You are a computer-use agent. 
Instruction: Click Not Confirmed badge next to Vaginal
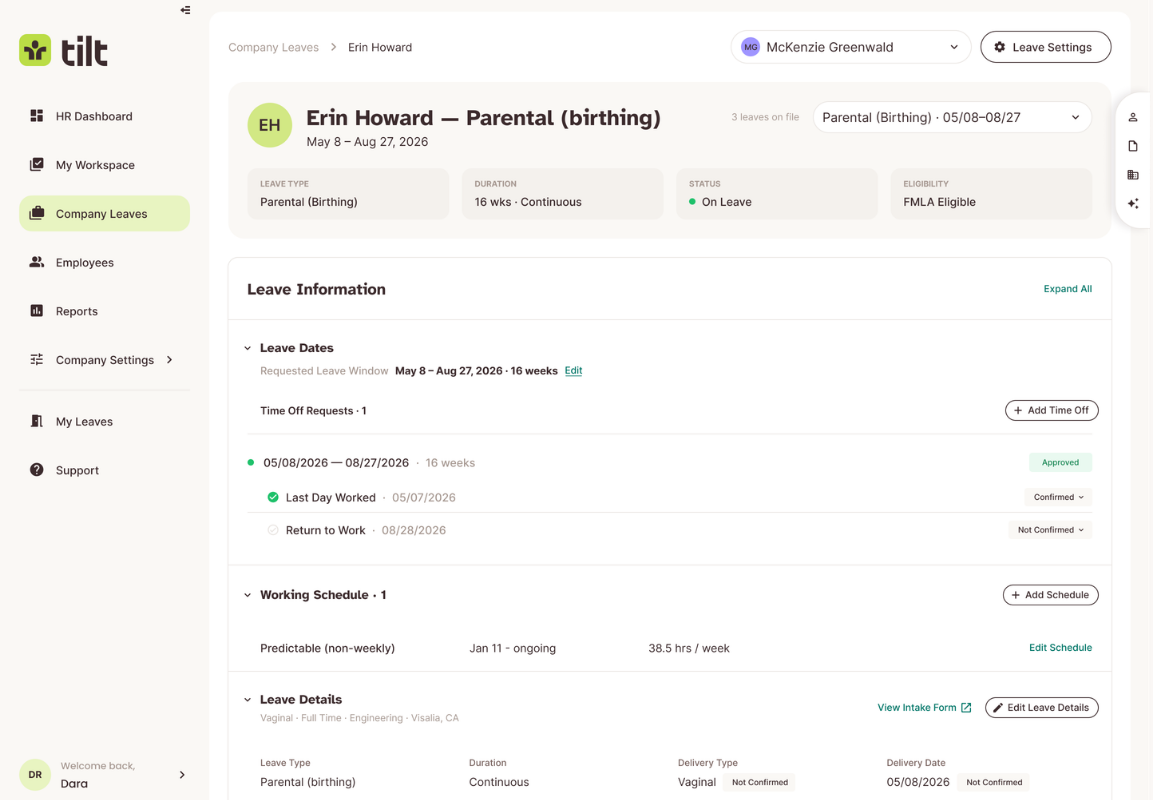[760, 782]
